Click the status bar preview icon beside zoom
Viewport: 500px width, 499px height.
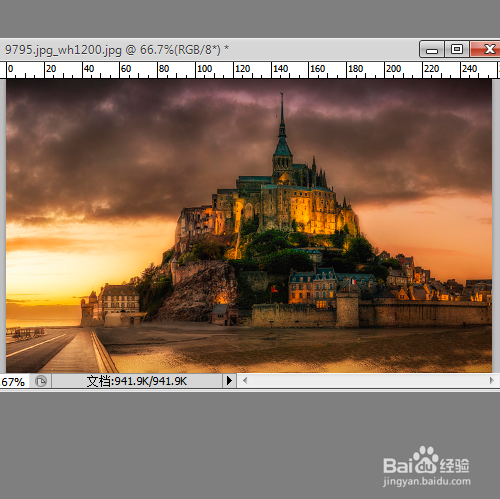pyautogui.click(x=41, y=381)
